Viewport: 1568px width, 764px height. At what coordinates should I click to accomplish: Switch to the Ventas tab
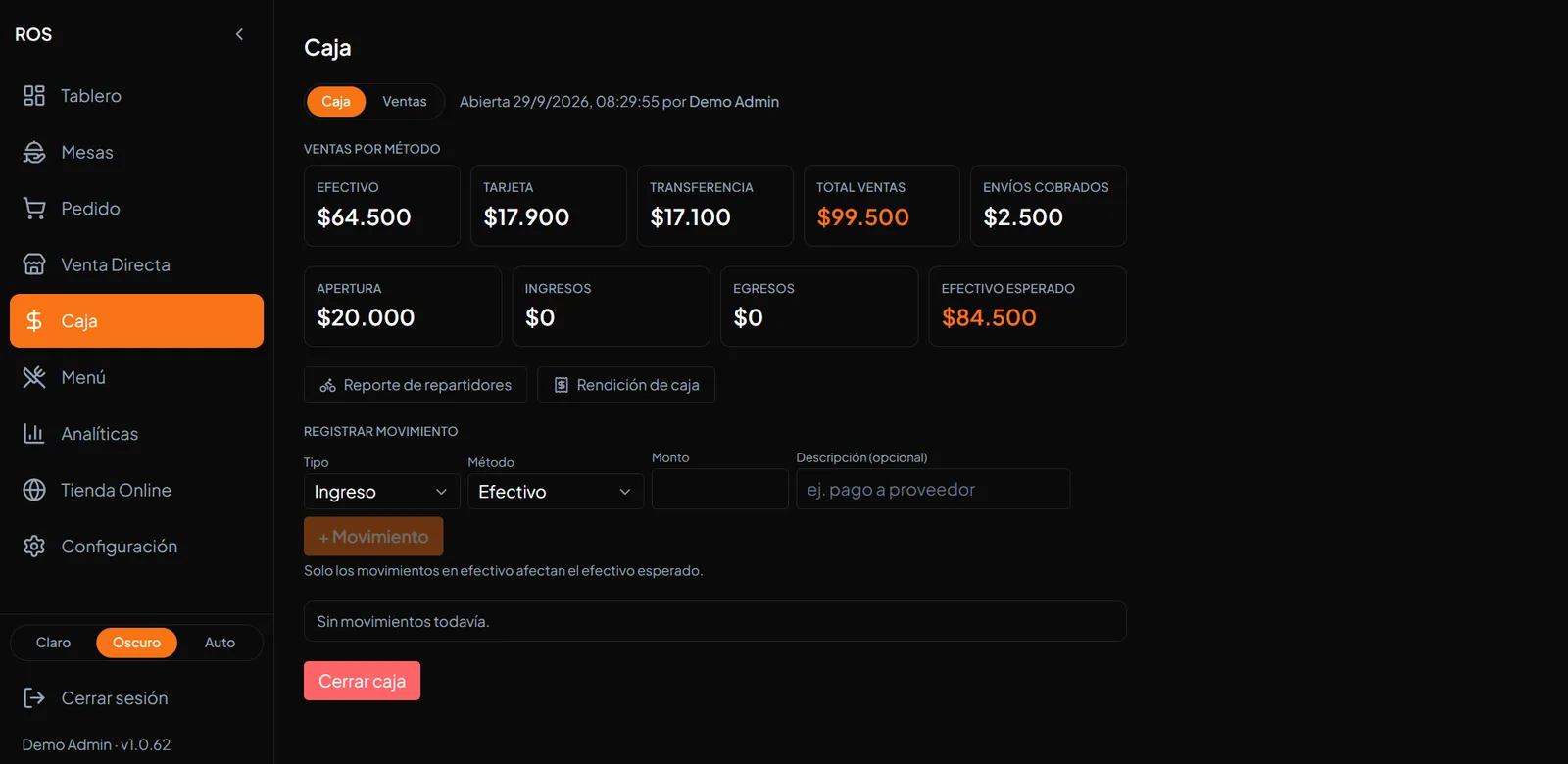click(x=405, y=102)
